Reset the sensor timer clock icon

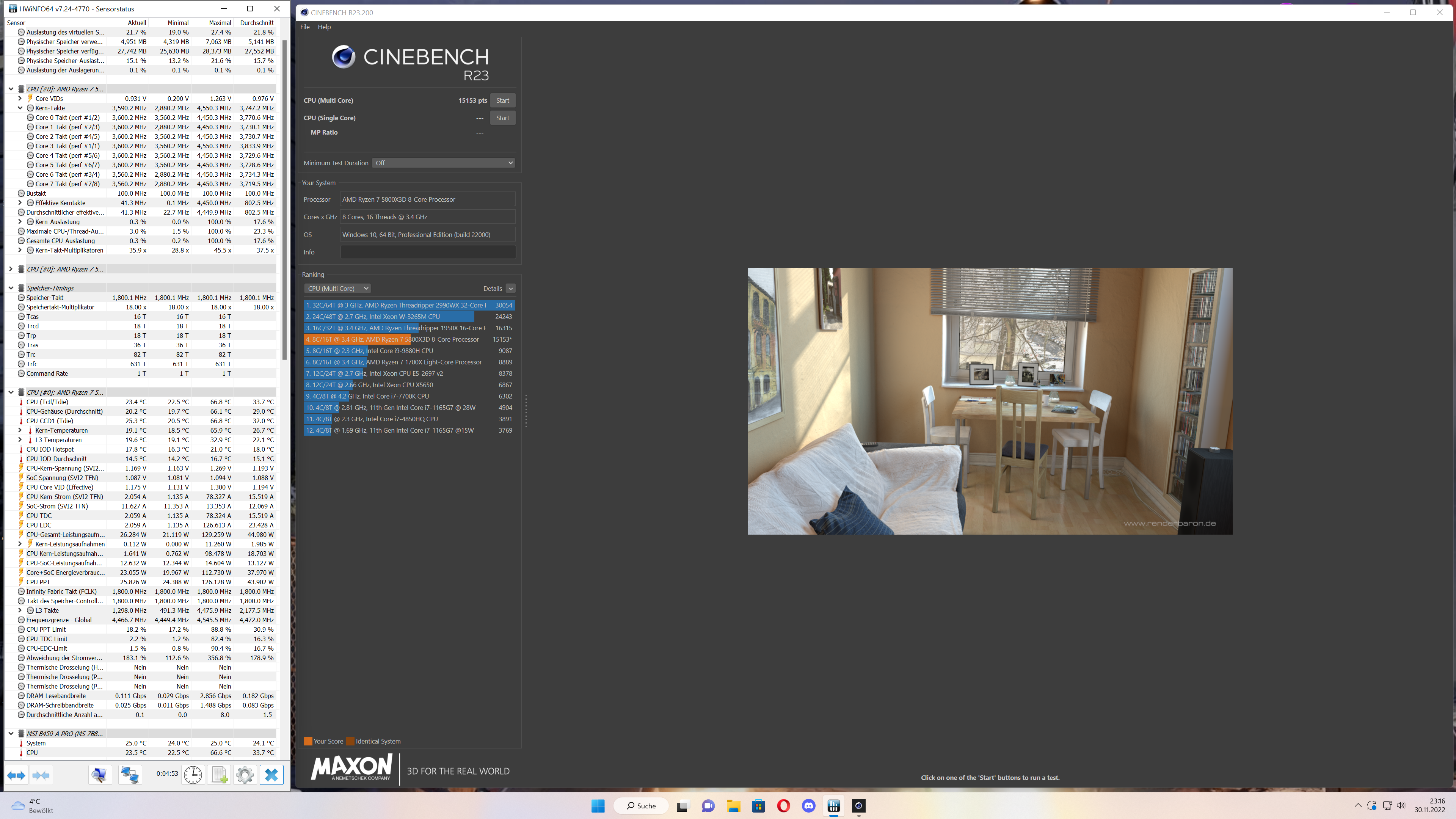(x=193, y=775)
